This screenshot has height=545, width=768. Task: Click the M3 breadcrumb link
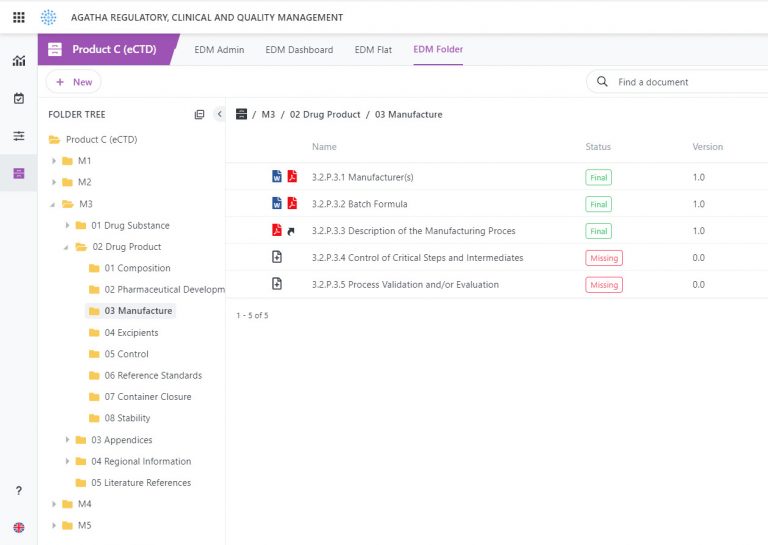(x=268, y=115)
